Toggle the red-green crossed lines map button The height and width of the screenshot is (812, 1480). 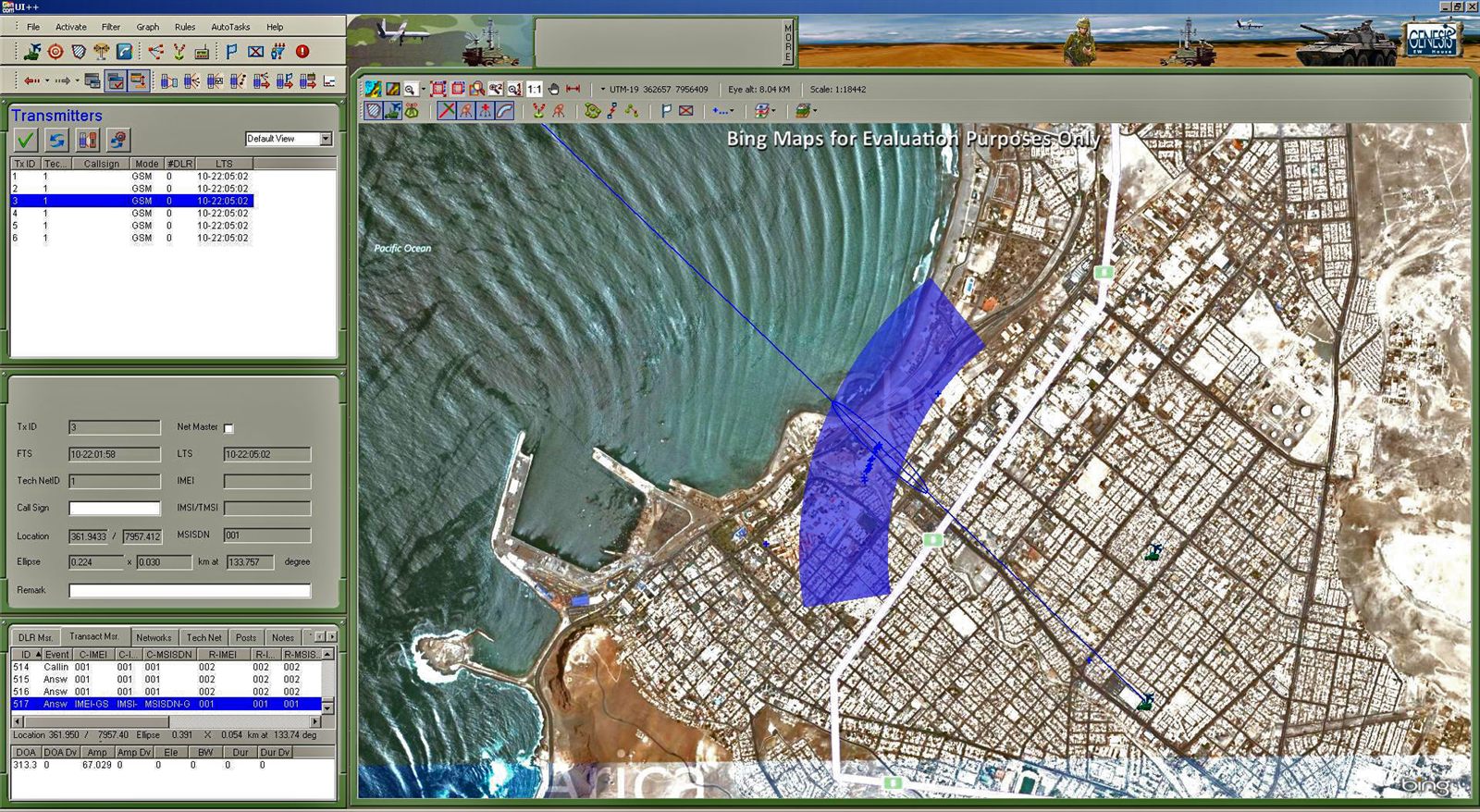tap(447, 111)
